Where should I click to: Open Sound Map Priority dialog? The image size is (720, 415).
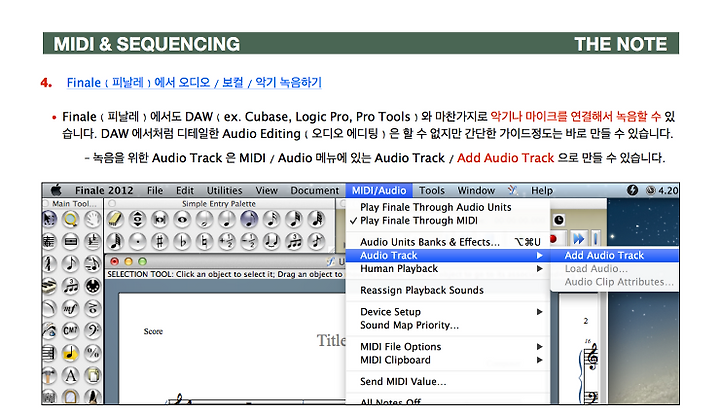[448, 325]
